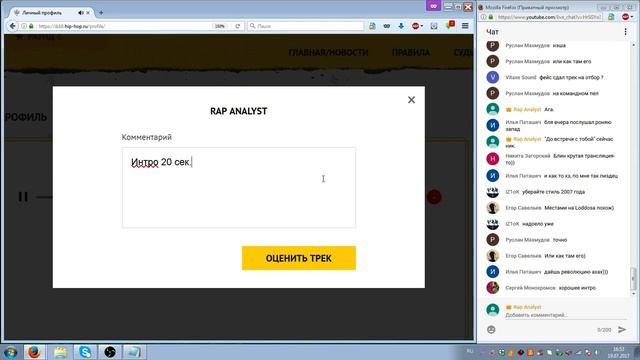Viewport: 640px width, 360px height.
Task: Click Сергей Монохромов avatar in chat
Action: 493,288
